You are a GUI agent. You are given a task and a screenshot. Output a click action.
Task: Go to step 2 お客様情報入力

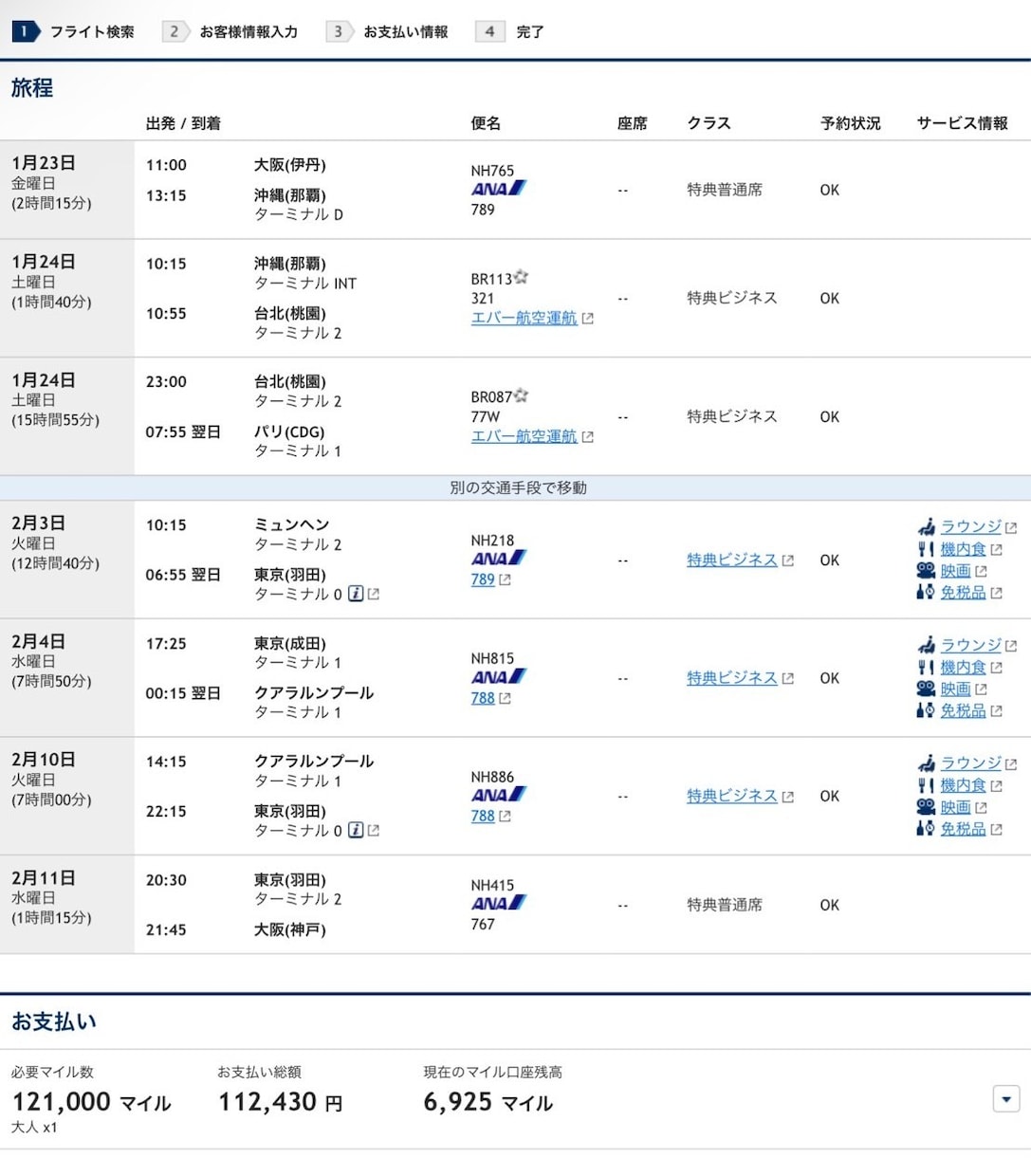pos(230,31)
